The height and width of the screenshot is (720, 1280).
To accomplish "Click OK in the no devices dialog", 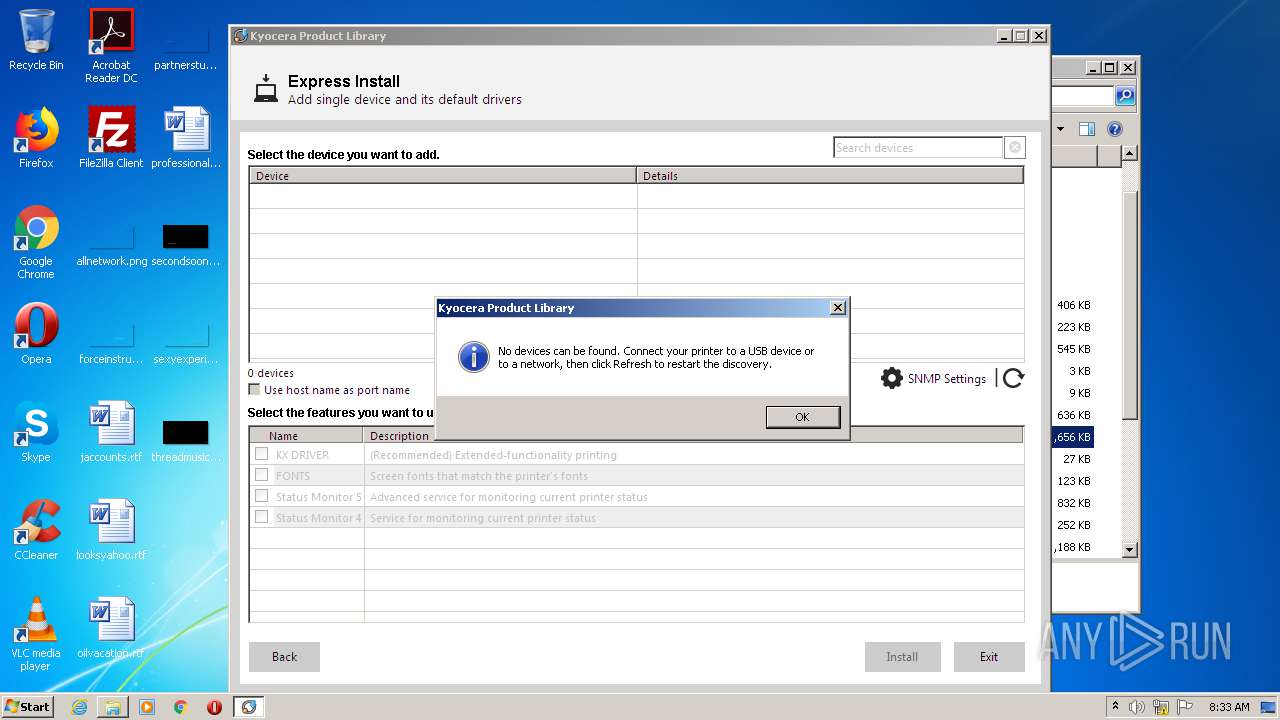I will (x=803, y=417).
